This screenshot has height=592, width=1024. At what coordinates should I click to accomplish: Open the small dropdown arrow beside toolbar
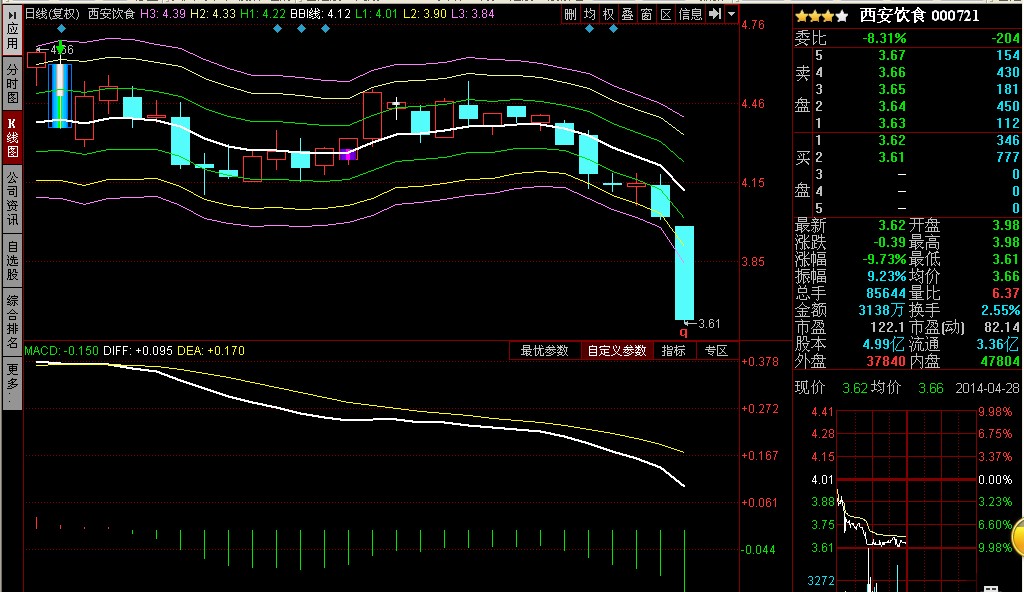pyautogui.click(x=731, y=14)
